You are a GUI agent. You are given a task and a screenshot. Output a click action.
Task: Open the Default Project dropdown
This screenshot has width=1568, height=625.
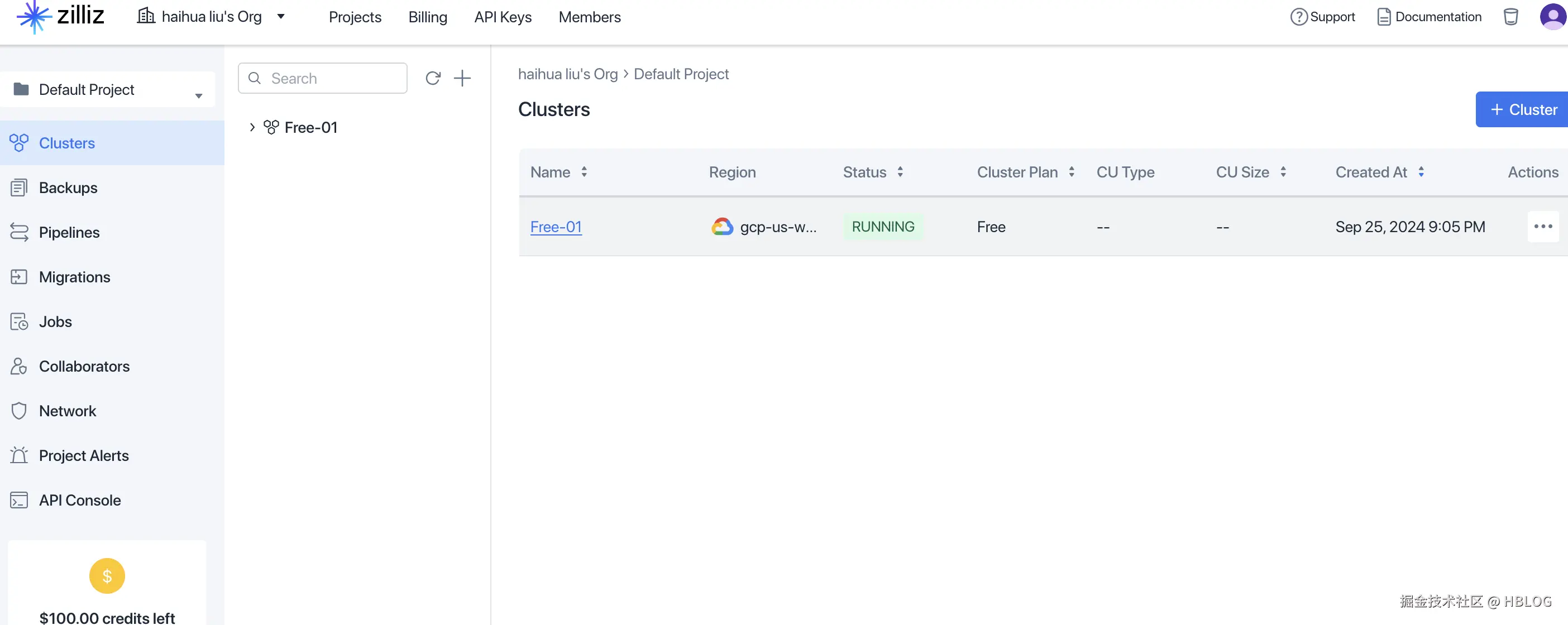(x=108, y=89)
